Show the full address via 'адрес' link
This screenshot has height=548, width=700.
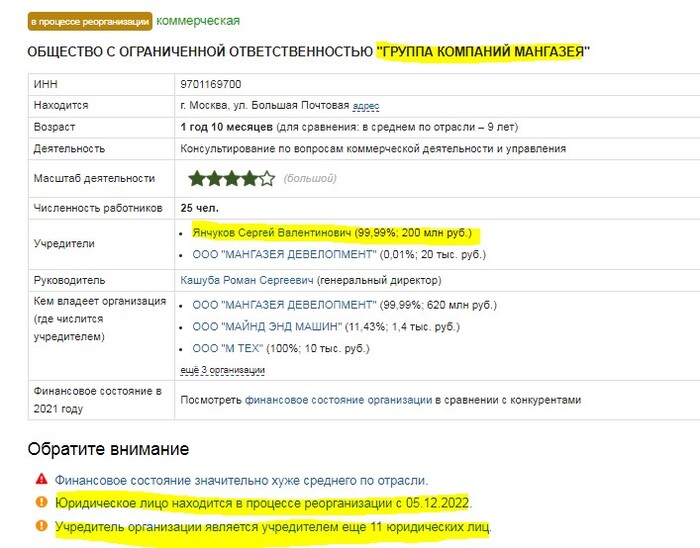tap(366, 106)
